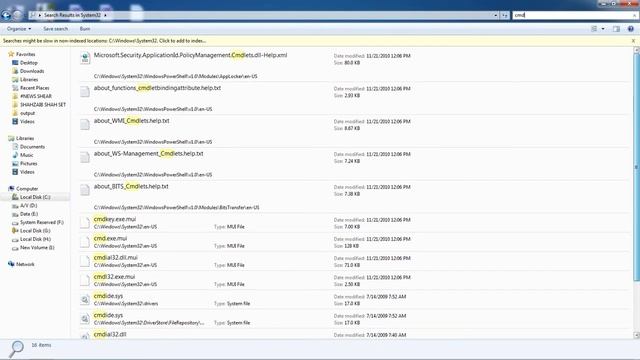The height and width of the screenshot is (360, 640).
Task: Open the #NEWS SHEAR folder
Action: click(36, 96)
